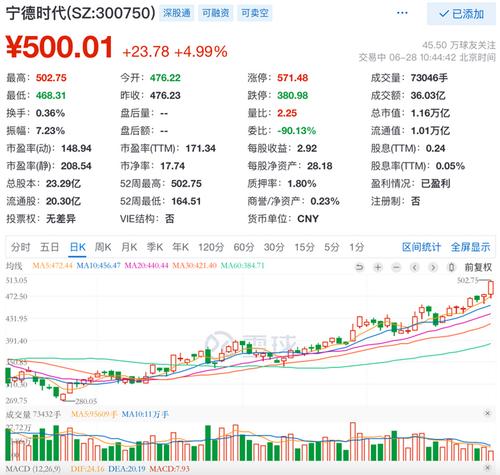Click the MA10:456.47 legend entry
This screenshot has width=500, height=475.
(x=98, y=266)
